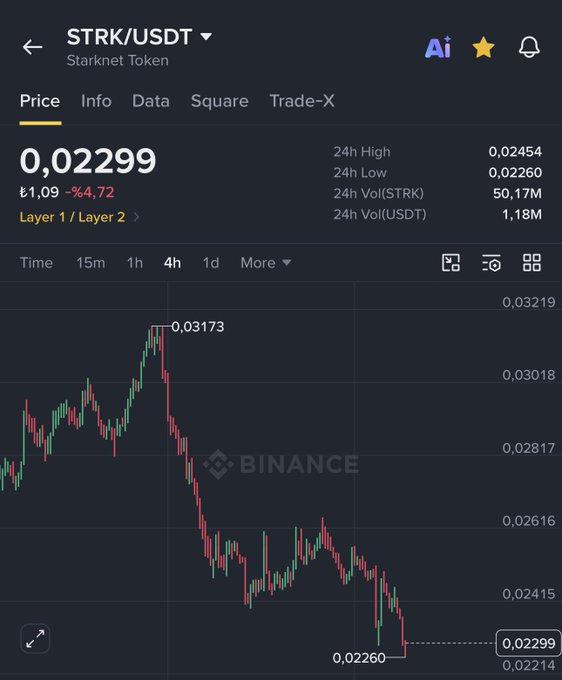The image size is (562, 680).
Task: Click the boxed current price tag 0,02299
Action: pos(529,643)
